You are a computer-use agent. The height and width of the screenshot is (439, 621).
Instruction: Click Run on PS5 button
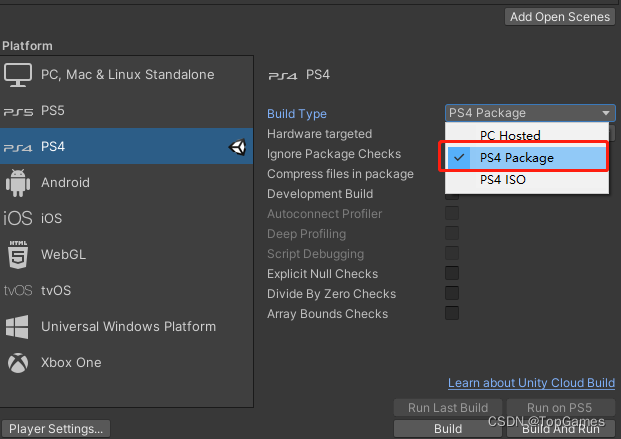(560, 408)
